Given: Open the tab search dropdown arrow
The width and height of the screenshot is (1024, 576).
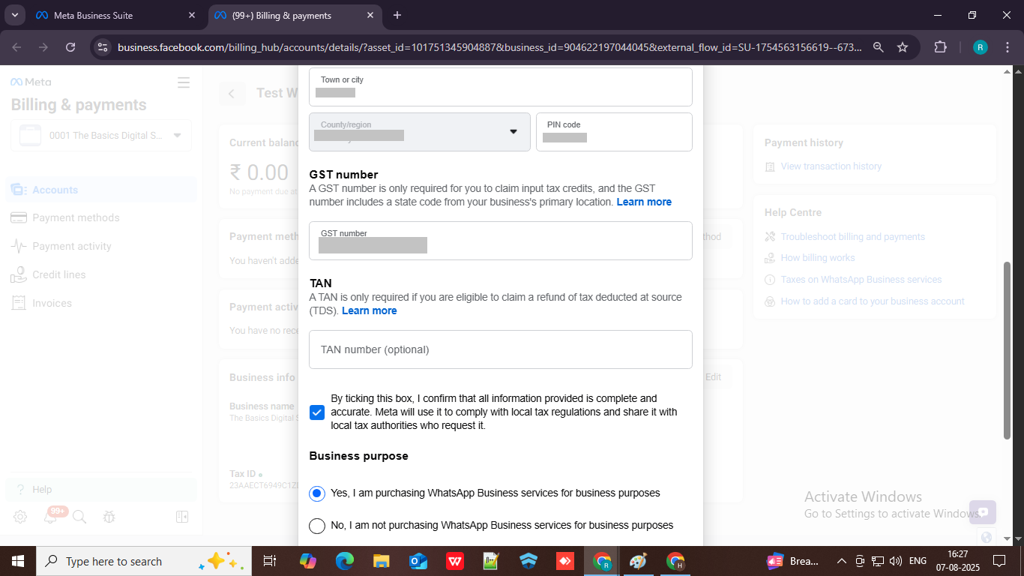Looking at the screenshot, I should tap(14, 15).
